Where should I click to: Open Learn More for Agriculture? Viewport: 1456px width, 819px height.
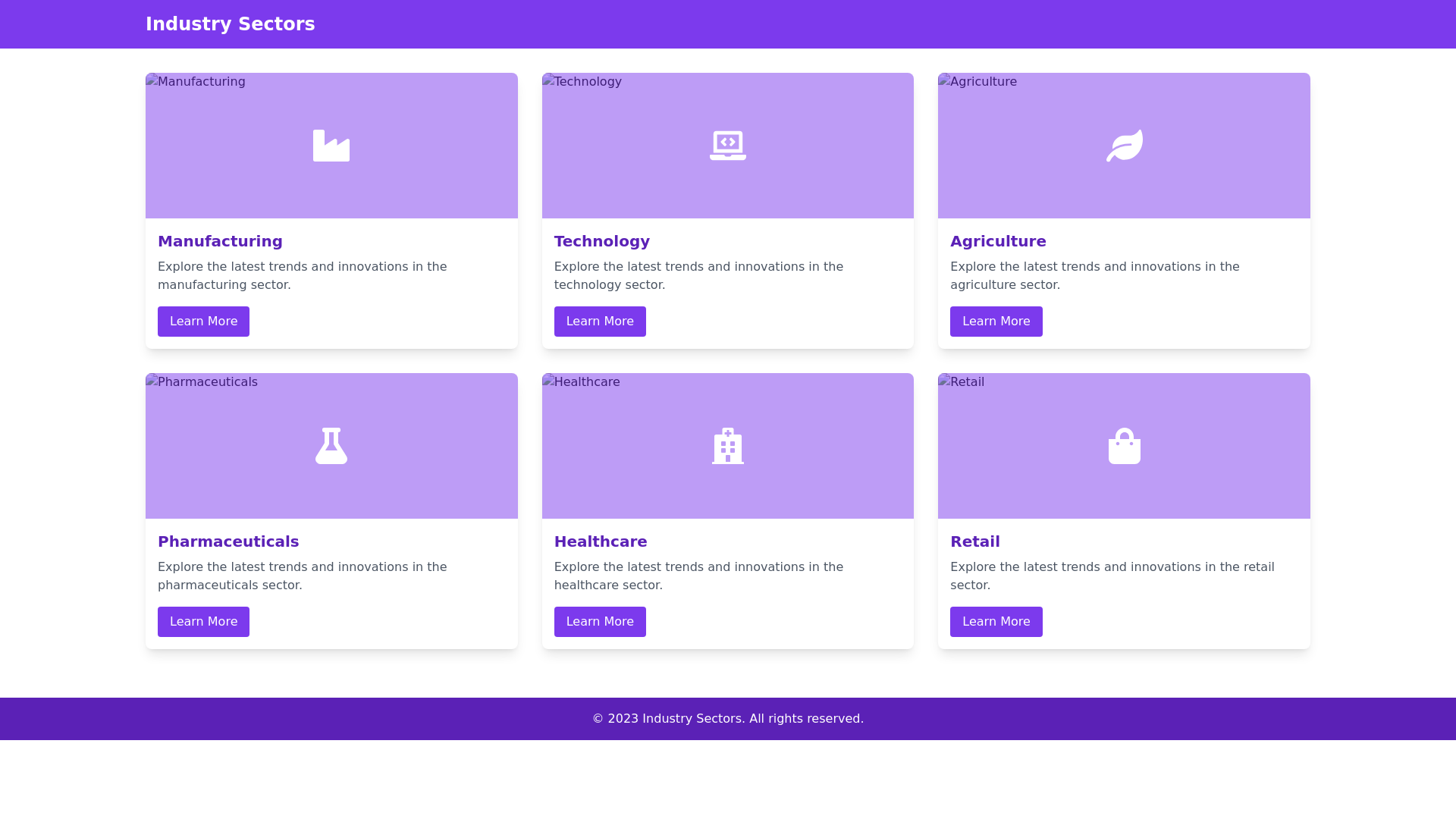(x=996, y=322)
